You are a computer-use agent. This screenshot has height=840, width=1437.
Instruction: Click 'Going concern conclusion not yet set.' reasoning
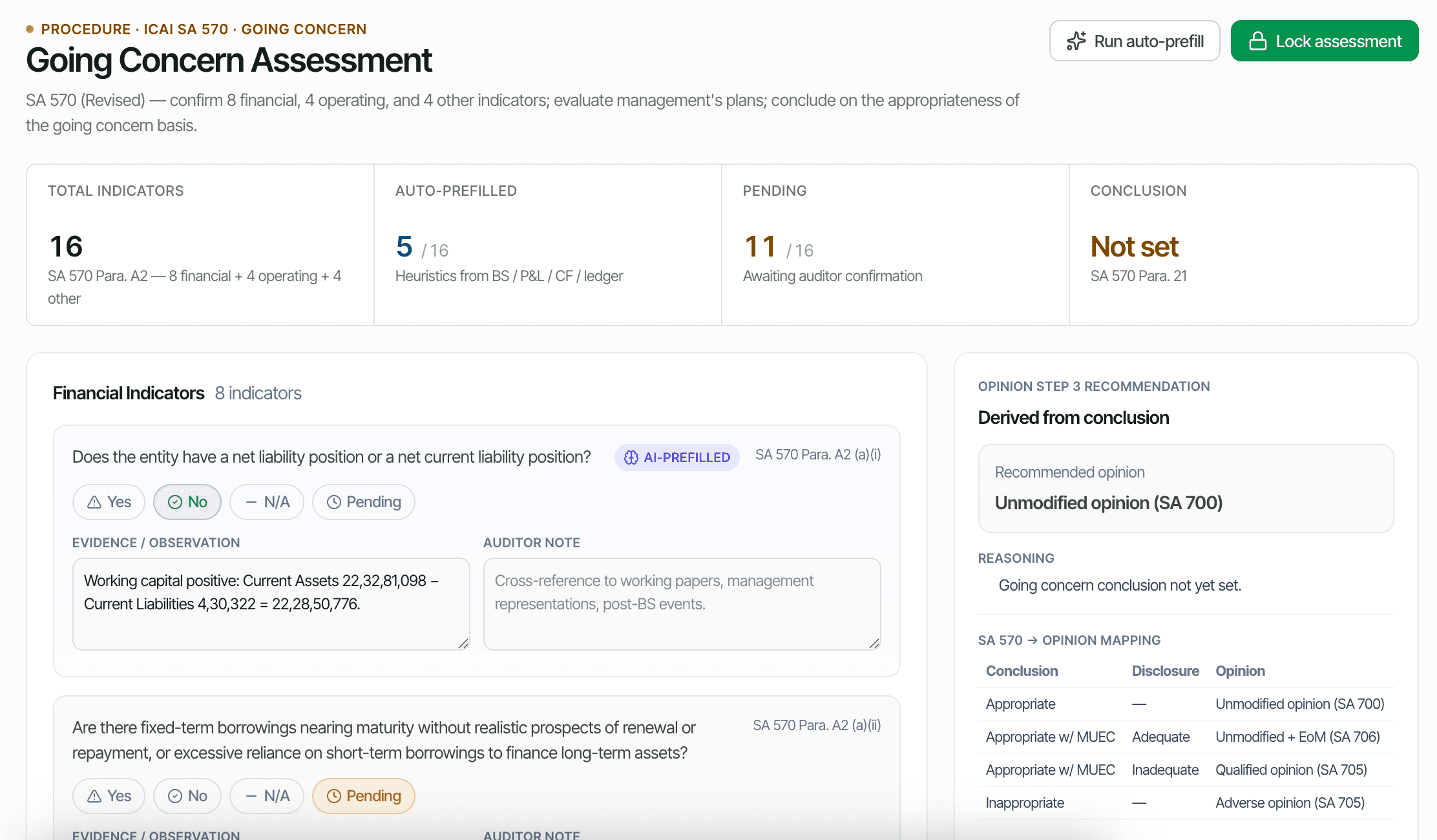pyautogui.click(x=1120, y=585)
